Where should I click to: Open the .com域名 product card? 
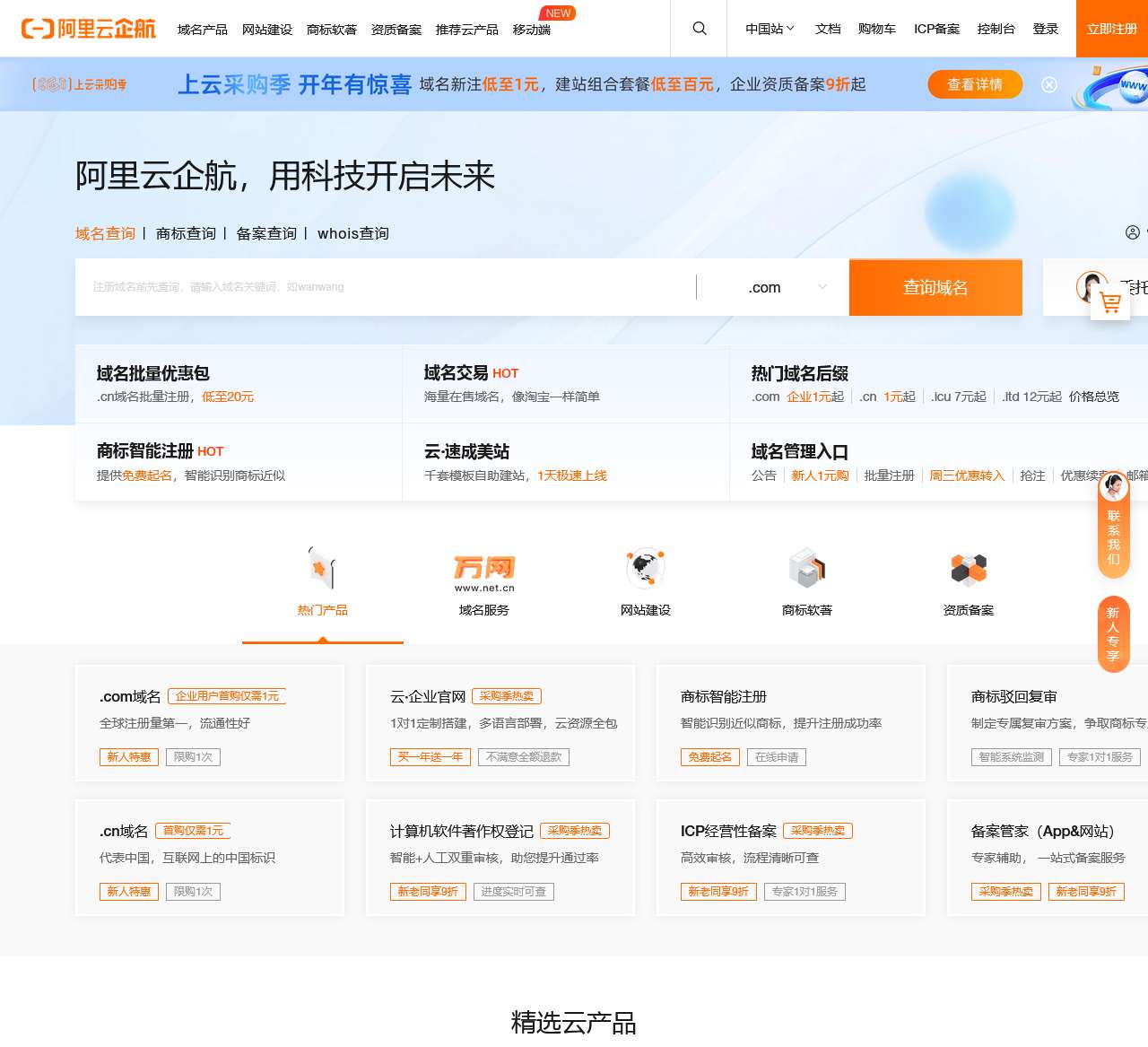pos(210,723)
